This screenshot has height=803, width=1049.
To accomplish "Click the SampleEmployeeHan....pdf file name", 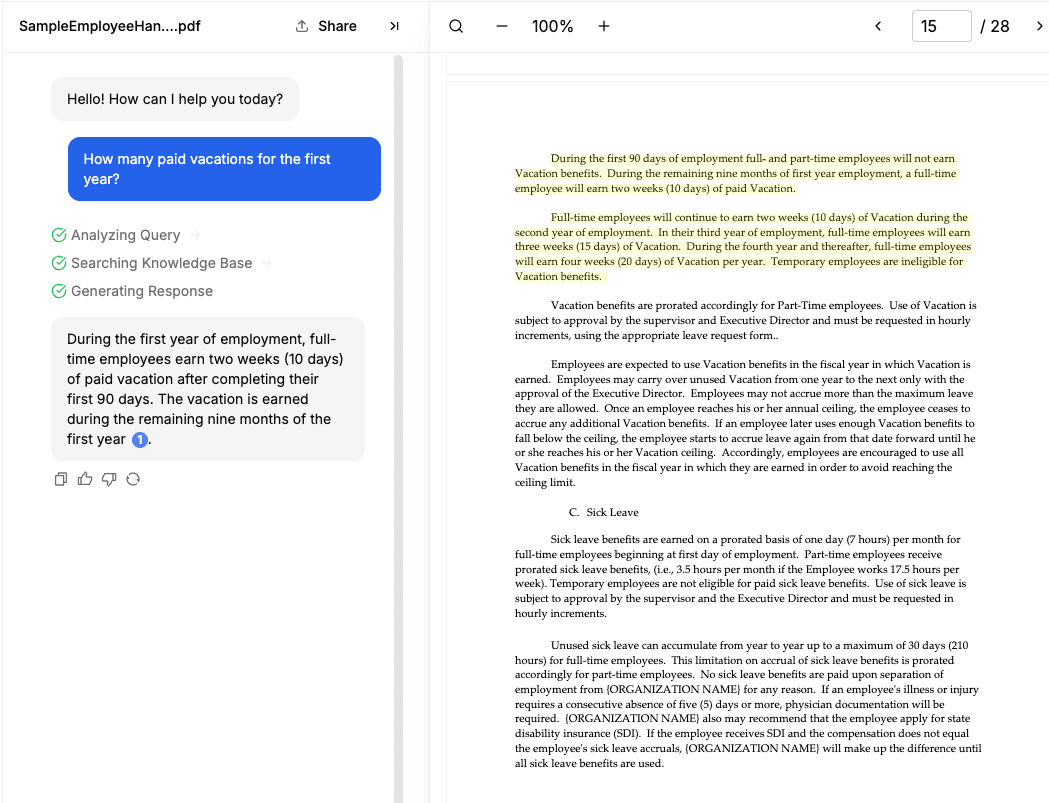I will (x=110, y=26).
